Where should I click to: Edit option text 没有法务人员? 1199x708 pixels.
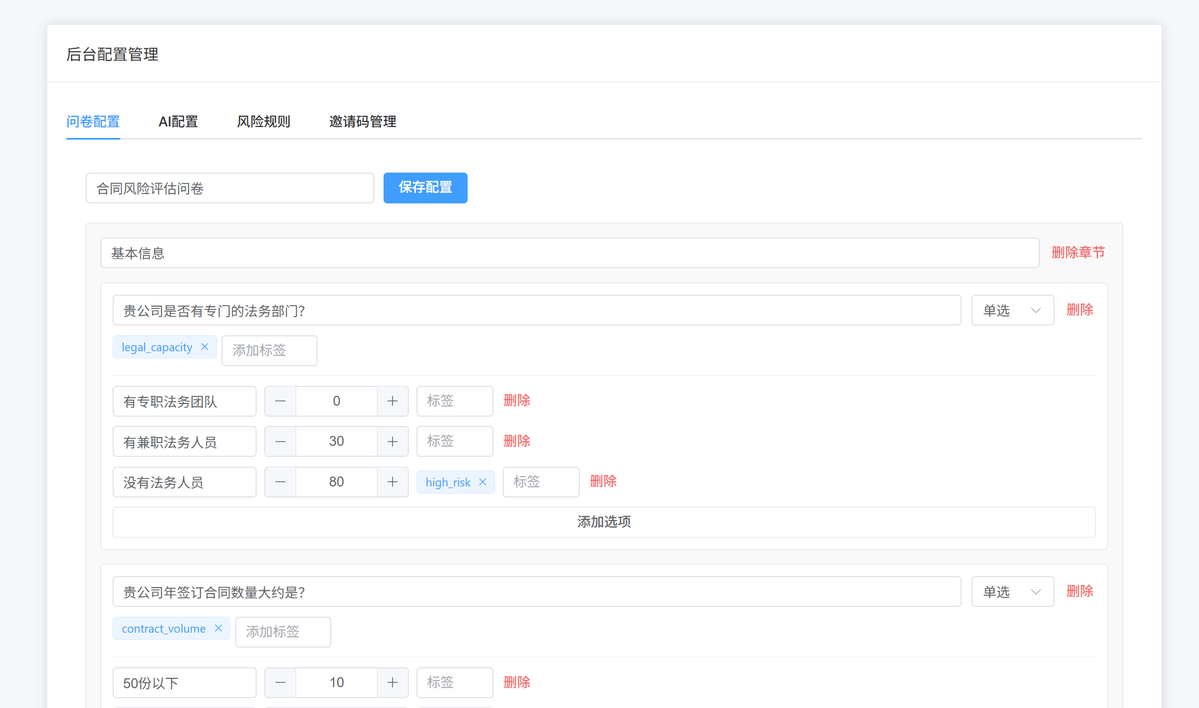[184, 482]
